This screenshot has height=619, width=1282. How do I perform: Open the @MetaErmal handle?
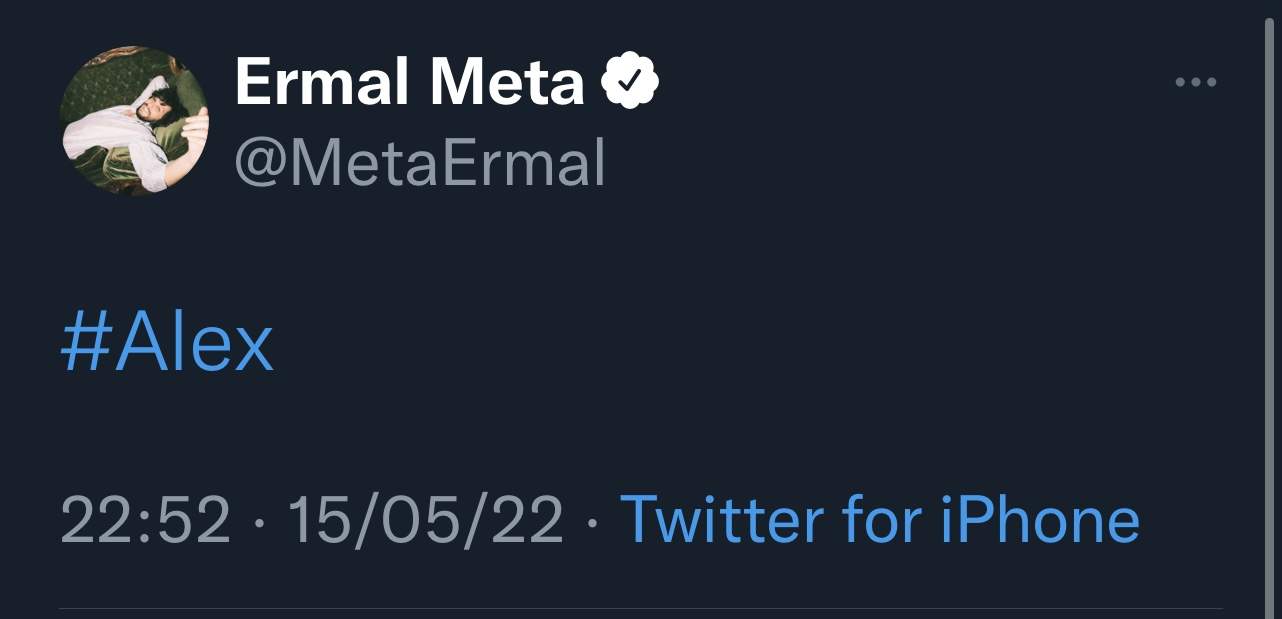pyautogui.click(x=420, y=163)
